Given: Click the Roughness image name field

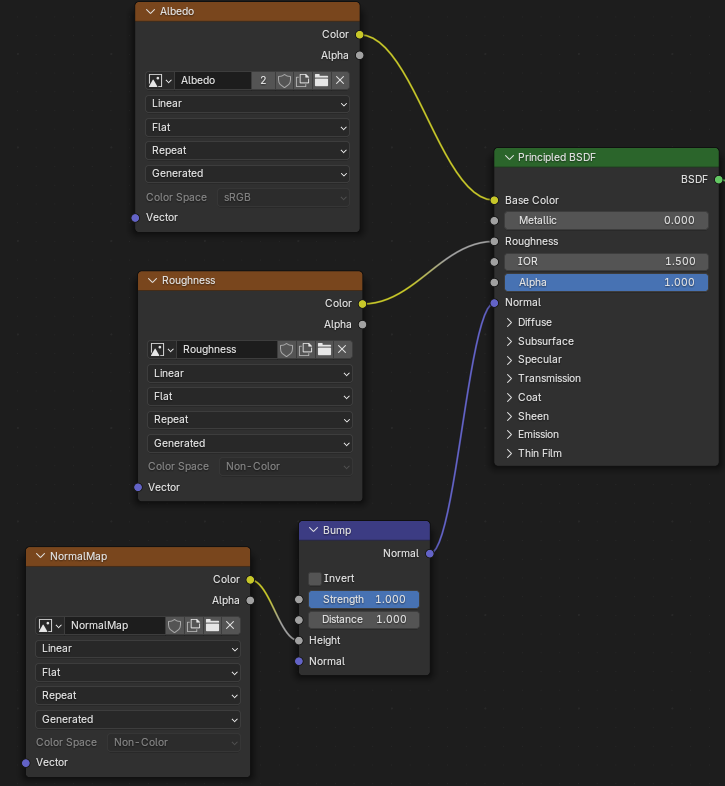Looking at the screenshot, I should (226, 350).
